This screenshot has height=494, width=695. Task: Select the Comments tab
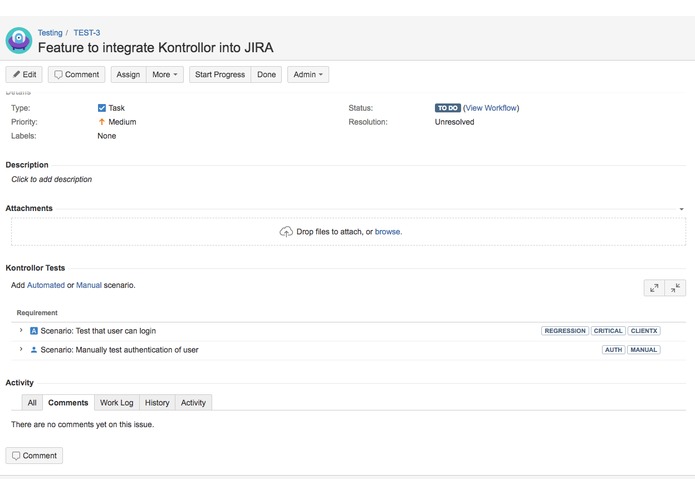click(68, 403)
